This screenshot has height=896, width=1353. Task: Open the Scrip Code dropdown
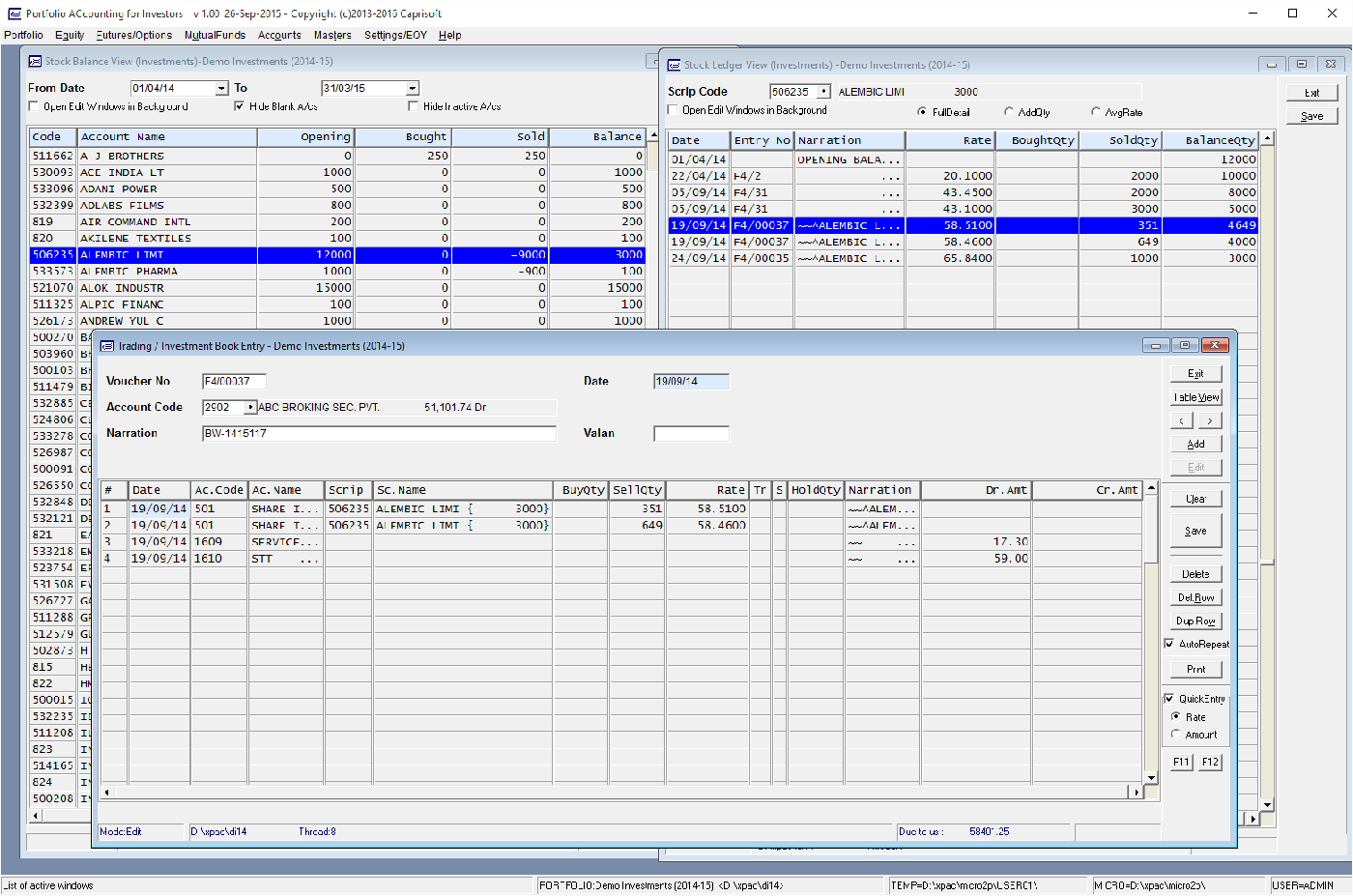tap(824, 92)
